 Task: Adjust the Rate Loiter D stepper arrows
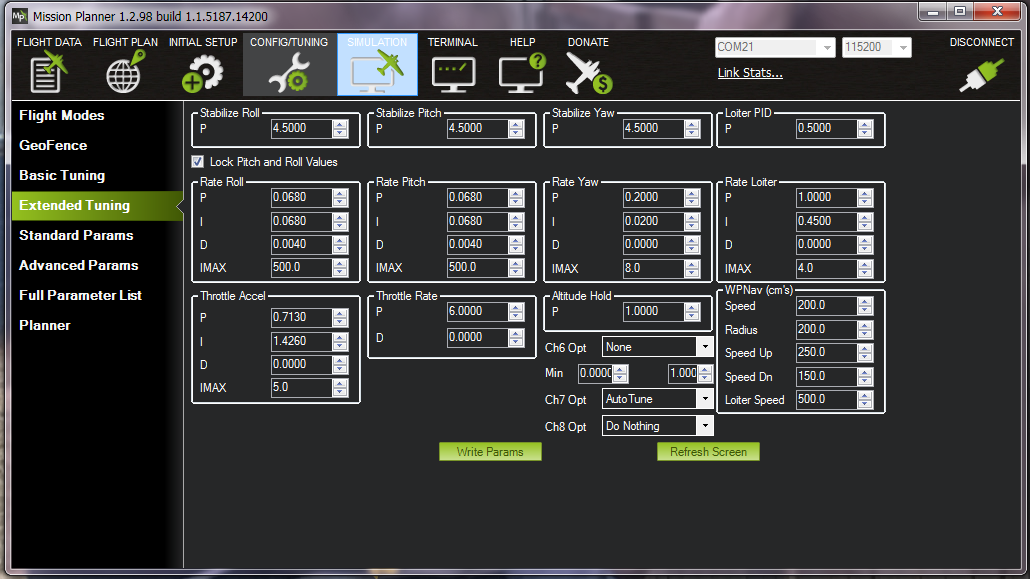(865, 244)
